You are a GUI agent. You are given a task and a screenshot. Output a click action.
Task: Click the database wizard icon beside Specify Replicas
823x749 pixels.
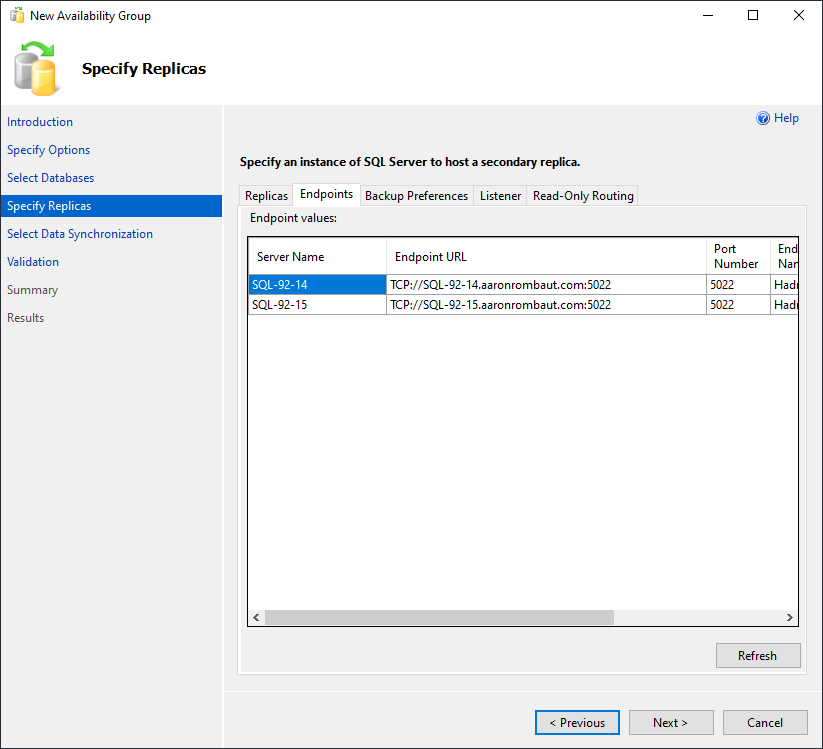pyautogui.click(x=37, y=69)
